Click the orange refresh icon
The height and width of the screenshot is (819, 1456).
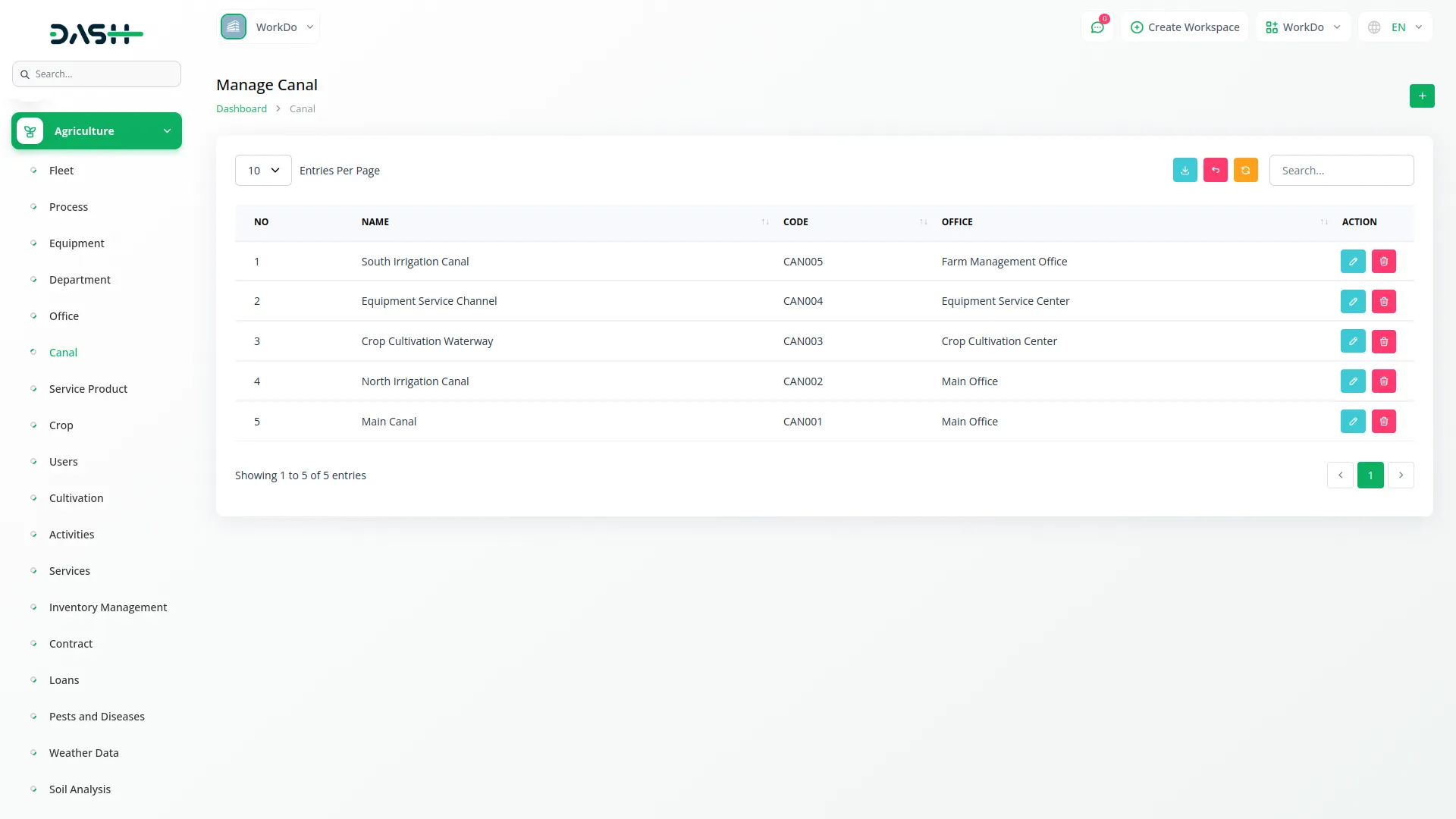tap(1245, 170)
